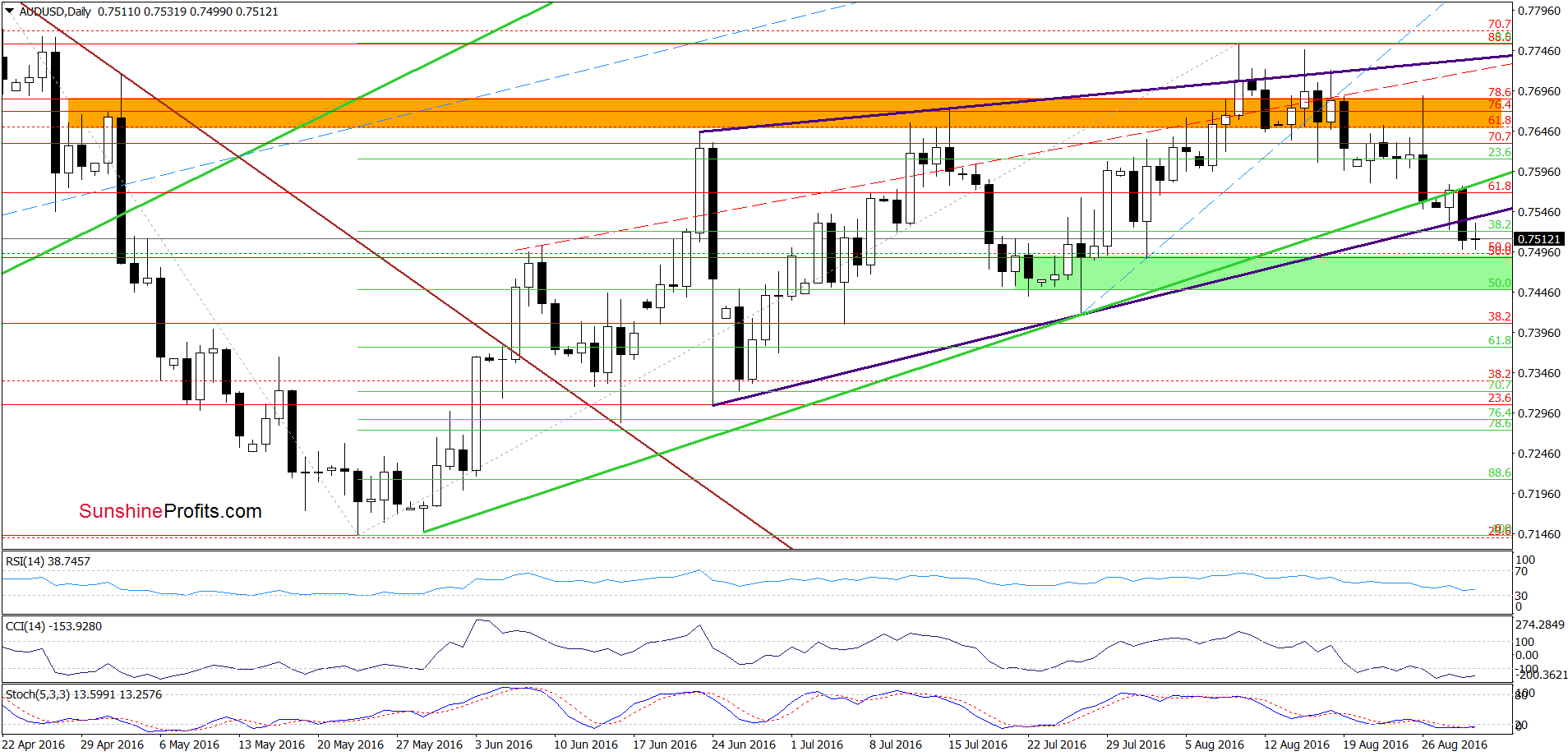Click the 6 May 2016 date label
Image resolution: width=1568 pixels, height=756 pixels.
[189, 744]
